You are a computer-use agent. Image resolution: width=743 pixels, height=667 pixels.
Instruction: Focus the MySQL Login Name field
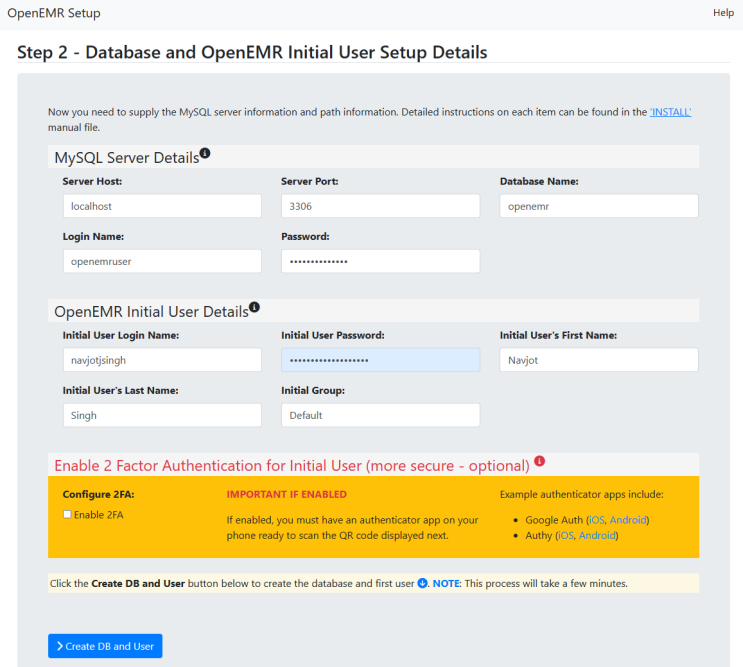pos(162,261)
